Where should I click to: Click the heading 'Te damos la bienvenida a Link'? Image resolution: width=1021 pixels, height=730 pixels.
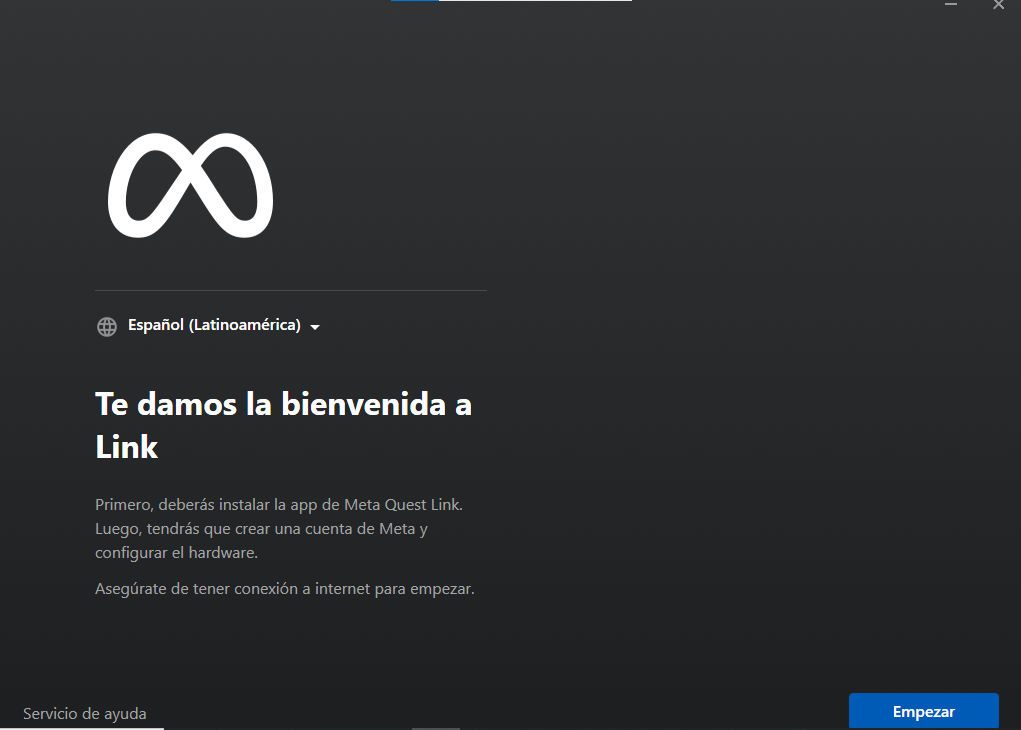tap(283, 425)
